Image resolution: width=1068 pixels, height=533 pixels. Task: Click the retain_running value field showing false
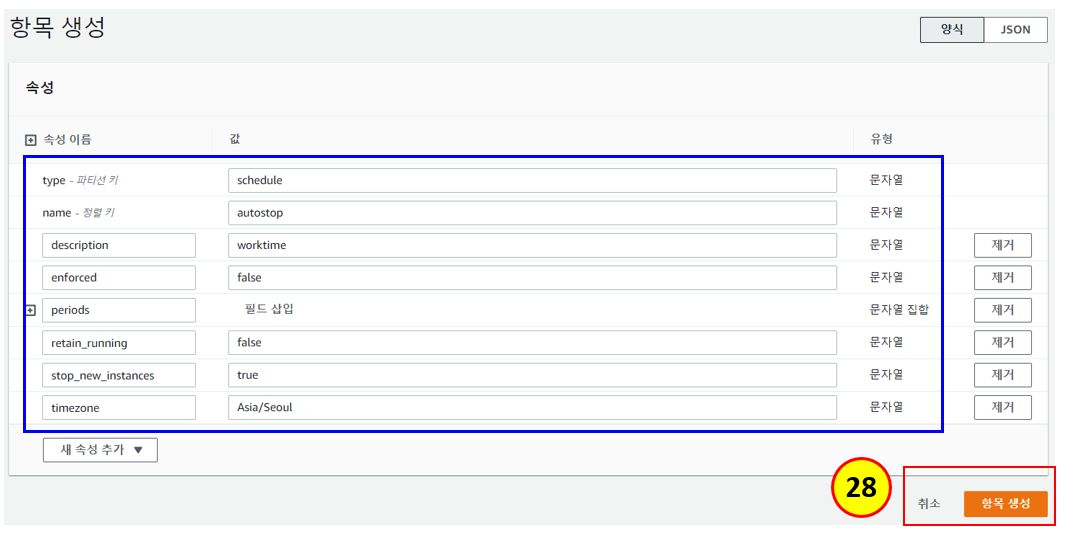coord(532,342)
